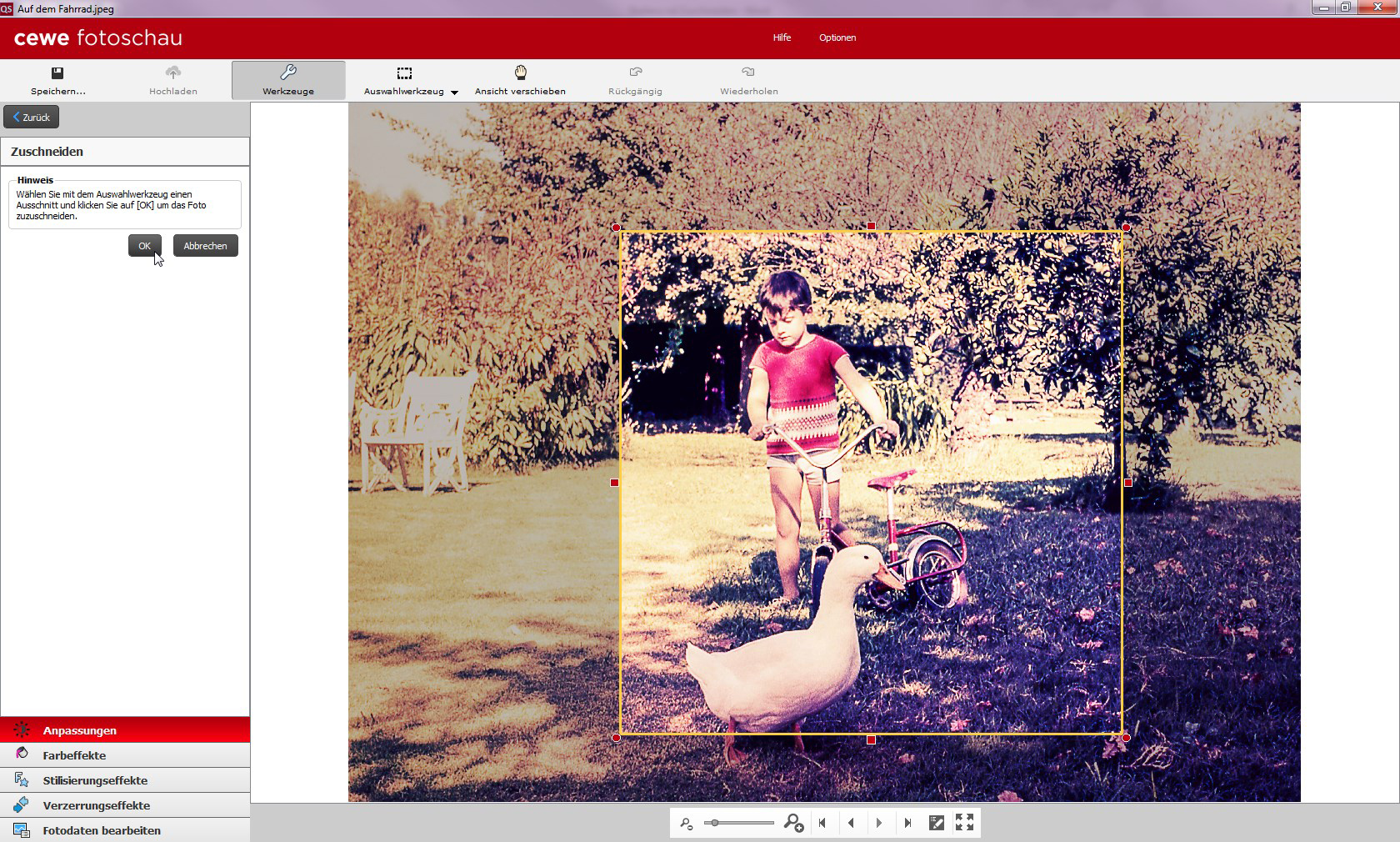Click the edit photo info pencil icon
The height and width of the screenshot is (842, 1400).
click(x=937, y=823)
